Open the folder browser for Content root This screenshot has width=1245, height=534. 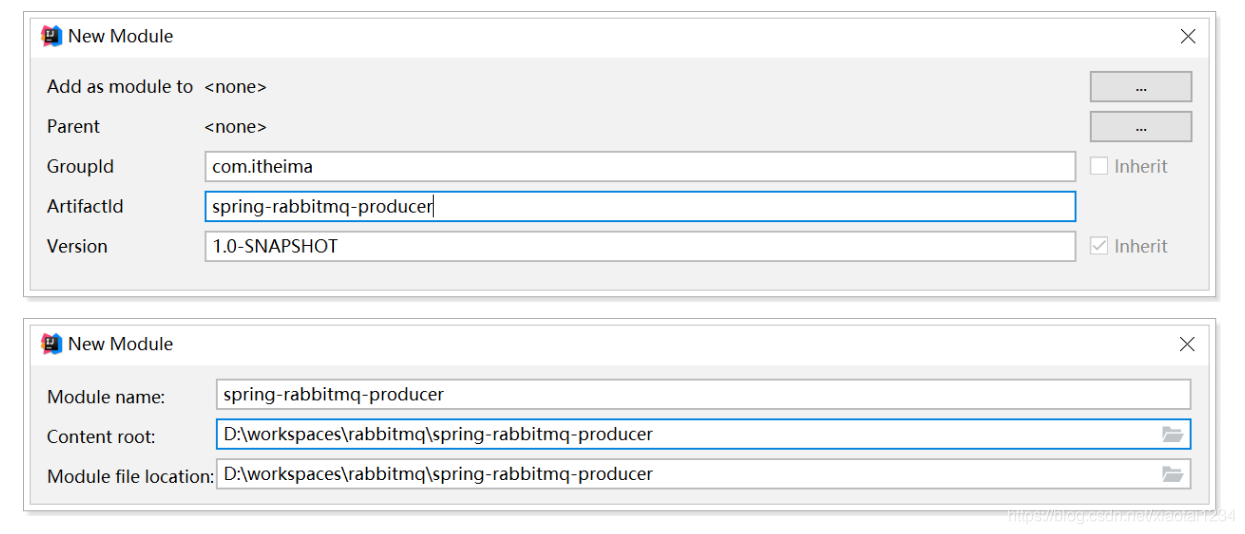(x=1172, y=434)
